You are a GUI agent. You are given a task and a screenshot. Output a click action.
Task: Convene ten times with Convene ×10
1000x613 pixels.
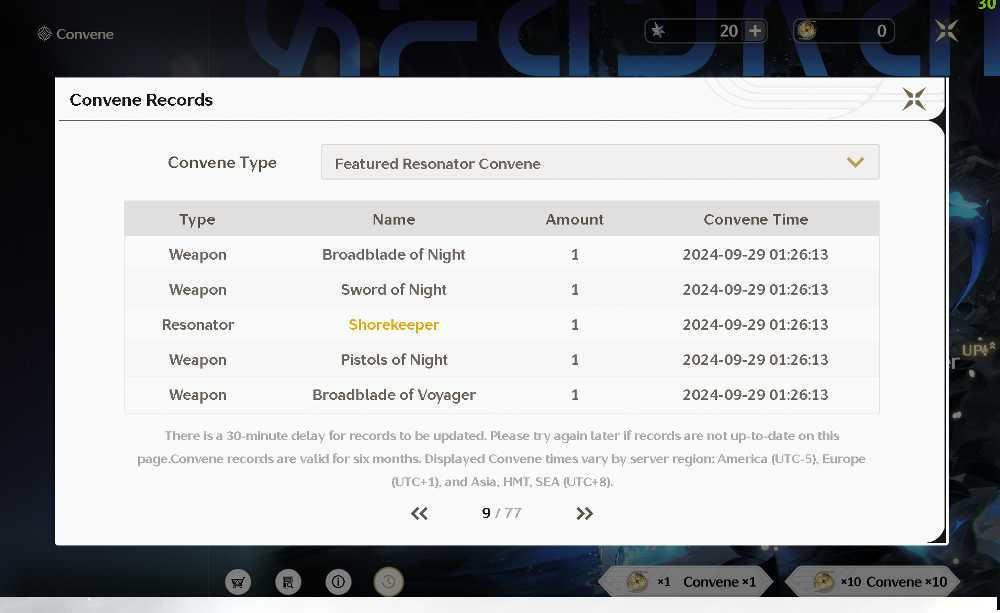872,582
